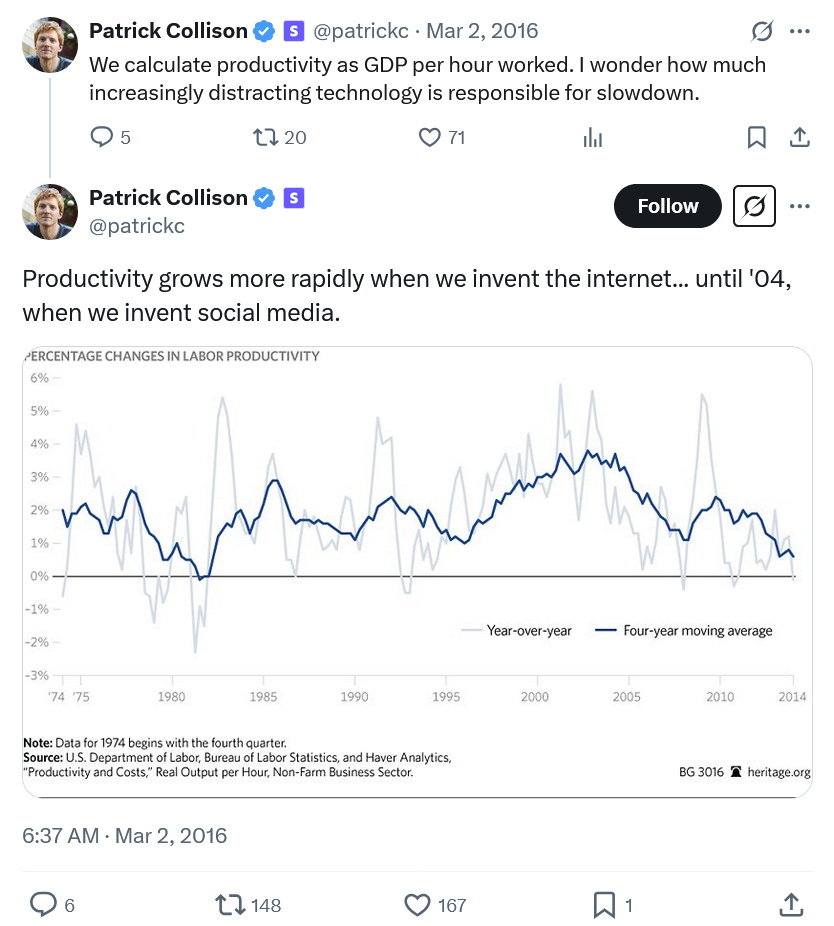Screen dimensions: 834x926
Task: Click Grok icon button beside Follow
Action: point(755,206)
